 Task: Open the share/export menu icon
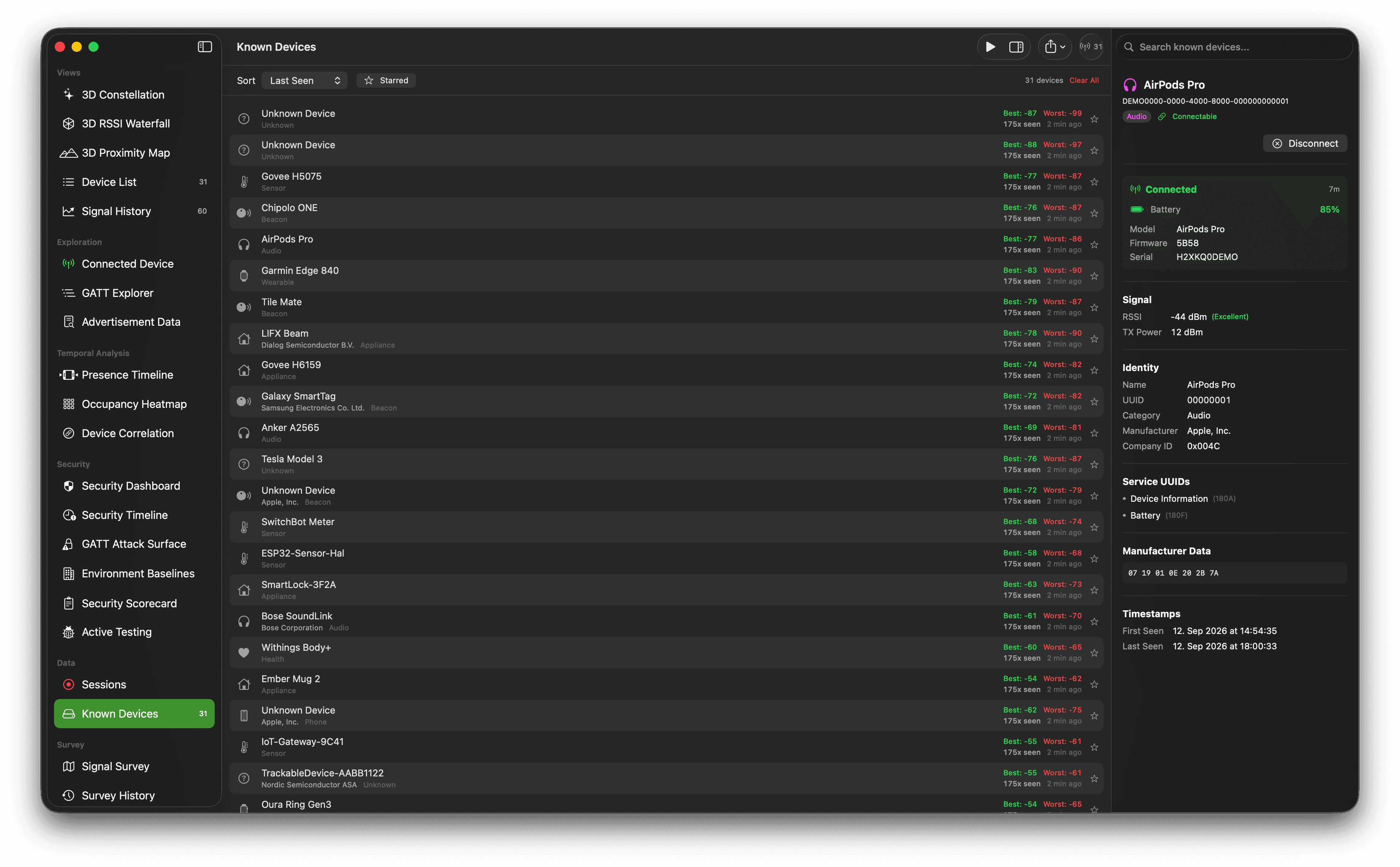(x=1054, y=47)
